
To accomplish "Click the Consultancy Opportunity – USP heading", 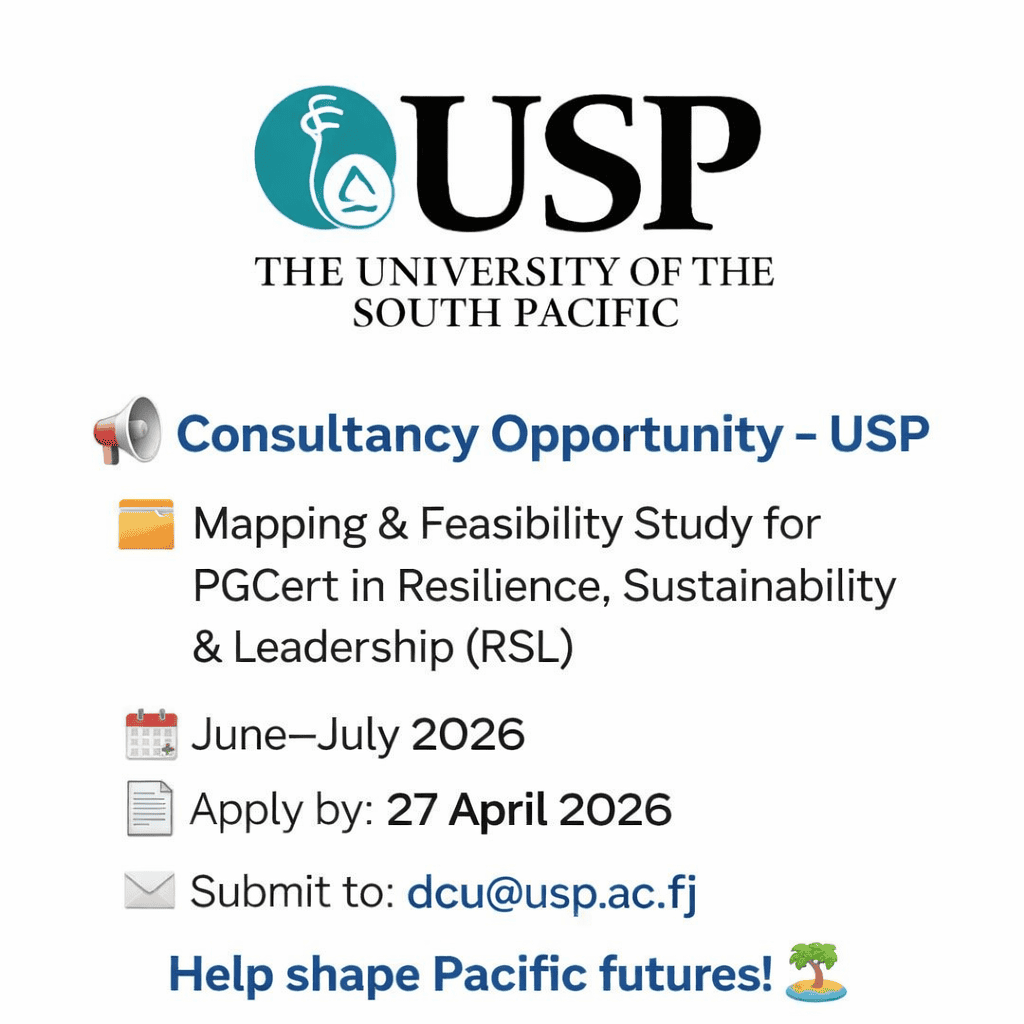I will (553, 434).
